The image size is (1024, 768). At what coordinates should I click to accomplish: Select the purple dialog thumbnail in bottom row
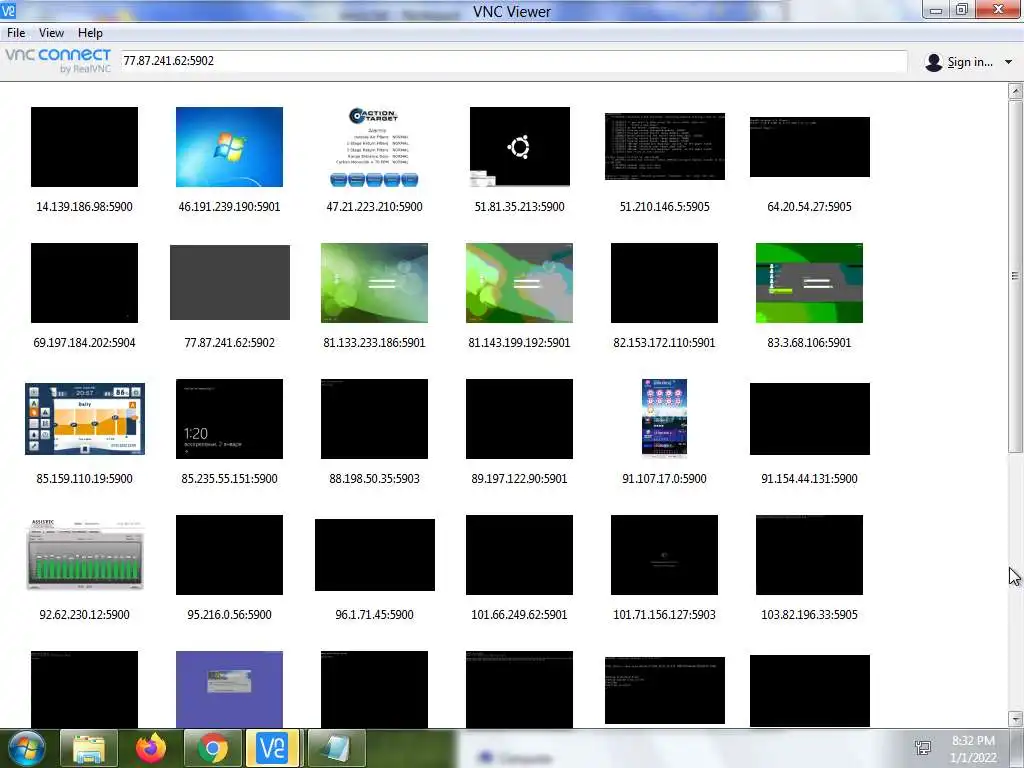(229, 689)
